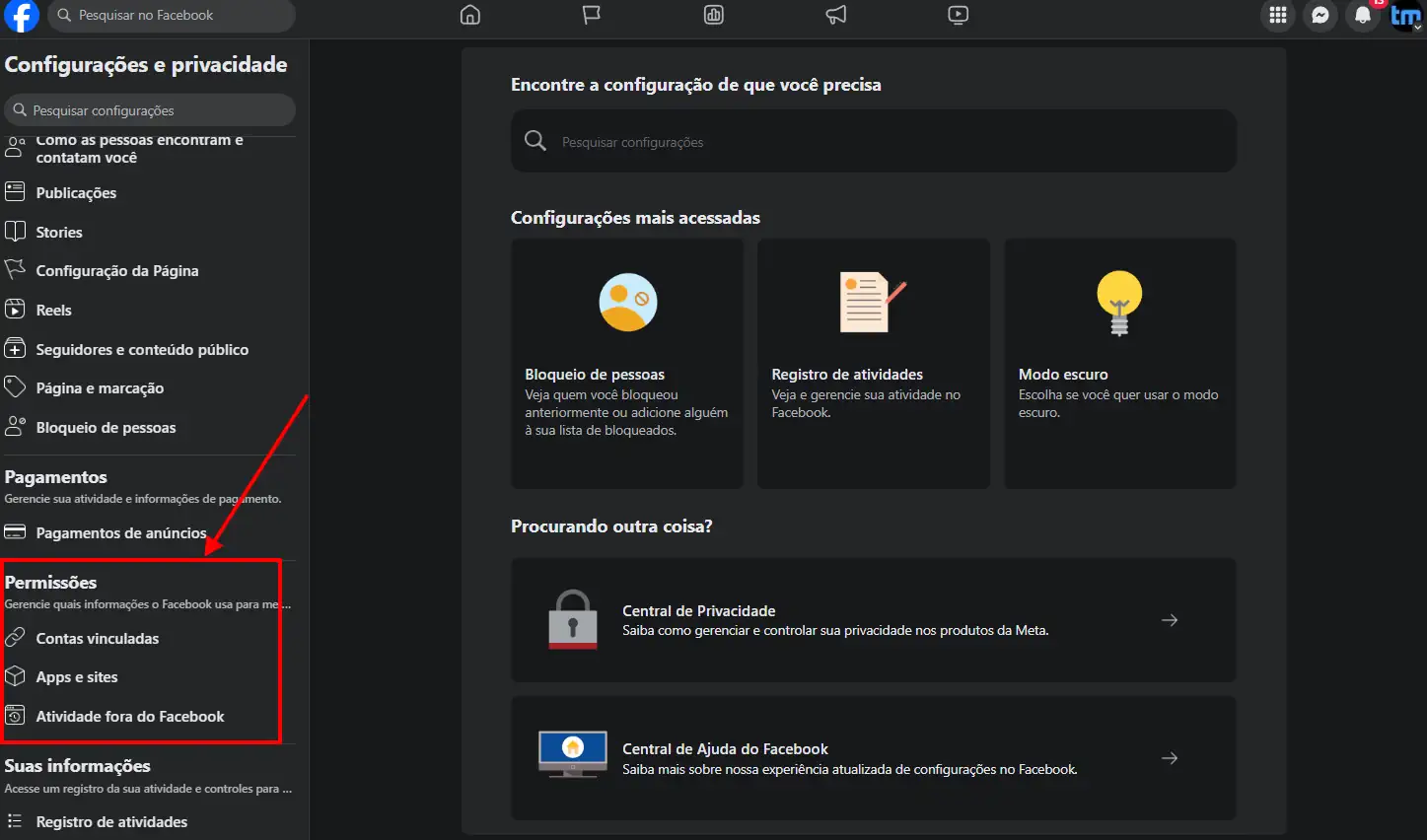Click the Modo escuro lightbulb illustration

tap(1119, 304)
